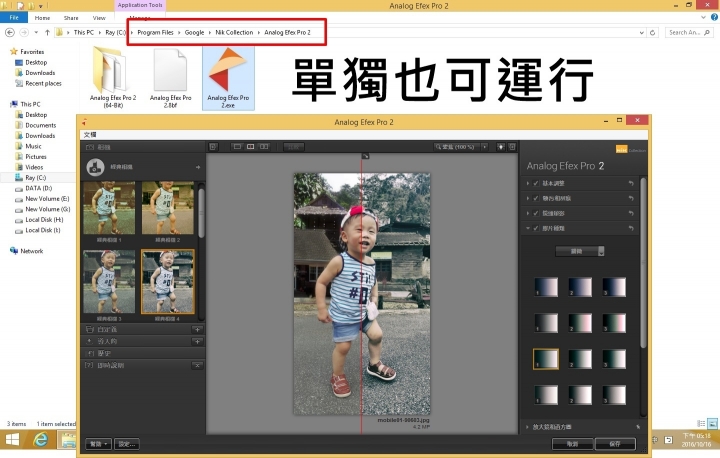This screenshot has width=720, height=458.
Task: Uncheck the third filter section checkbox
Action: (536, 213)
